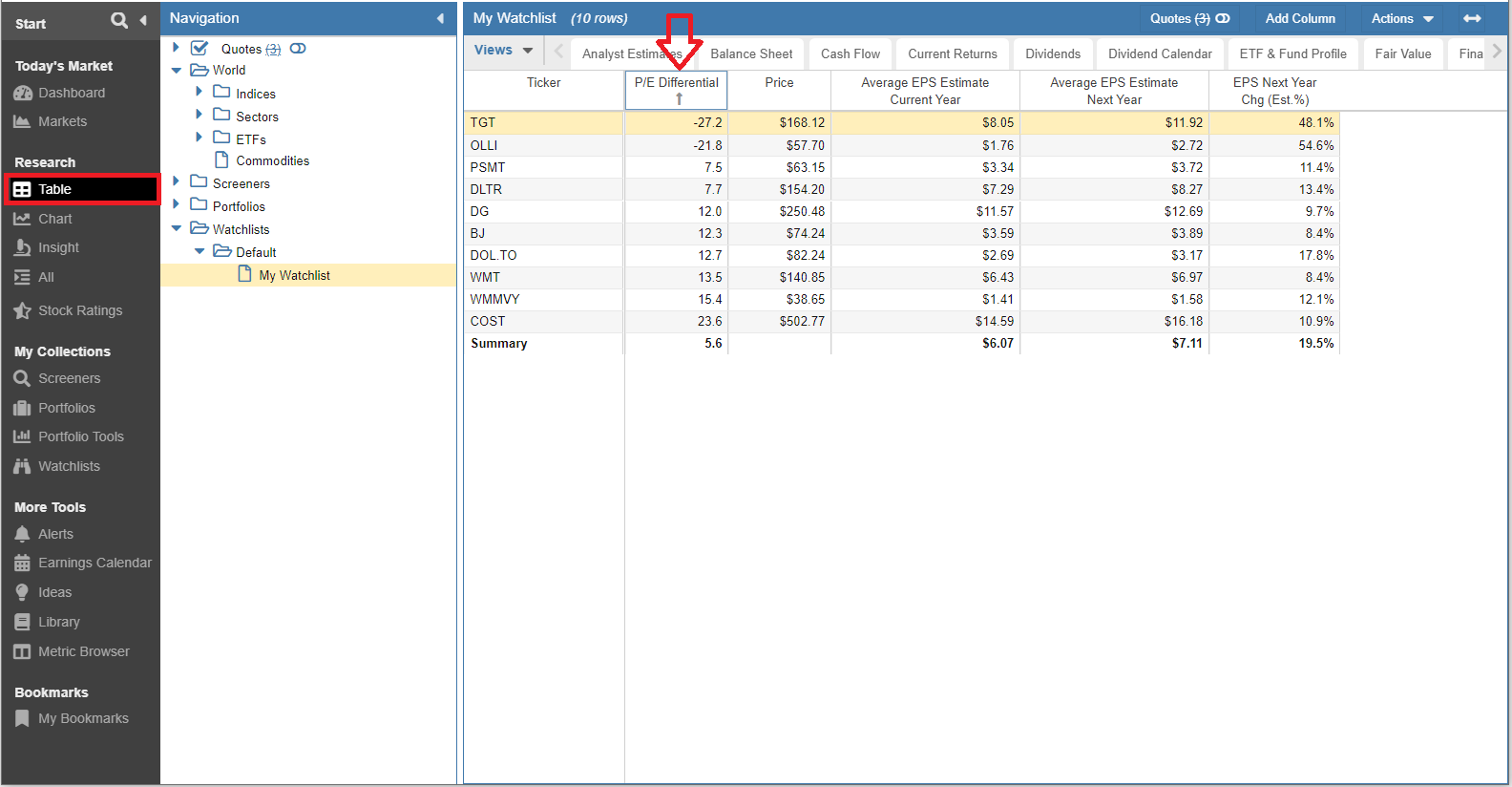
Task: Collapse the Navigation panel arrow
Action: (x=440, y=18)
